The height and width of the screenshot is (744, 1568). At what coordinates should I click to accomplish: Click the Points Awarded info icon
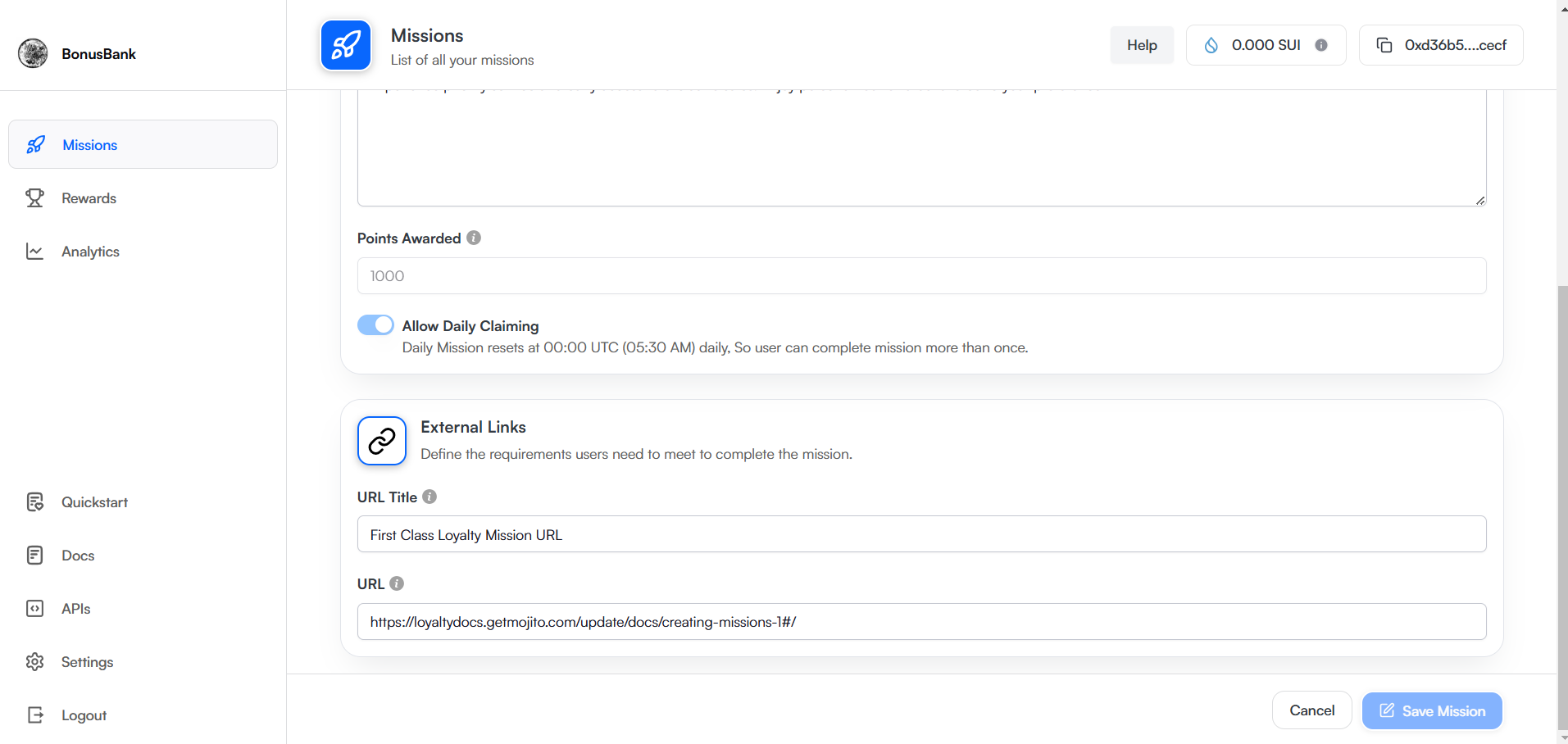[474, 238]
